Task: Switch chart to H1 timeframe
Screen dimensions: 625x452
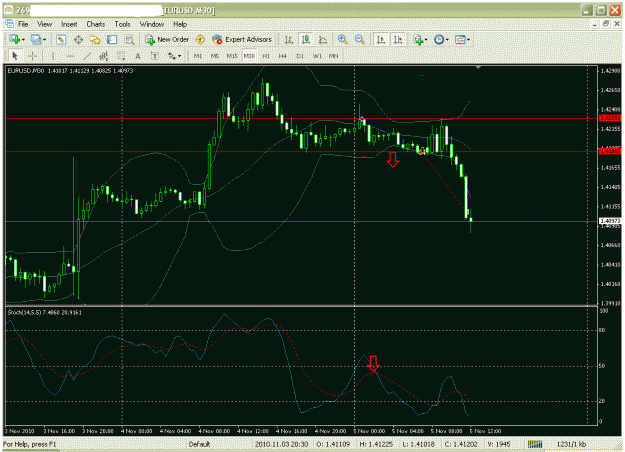Action: tap(266, 56)
